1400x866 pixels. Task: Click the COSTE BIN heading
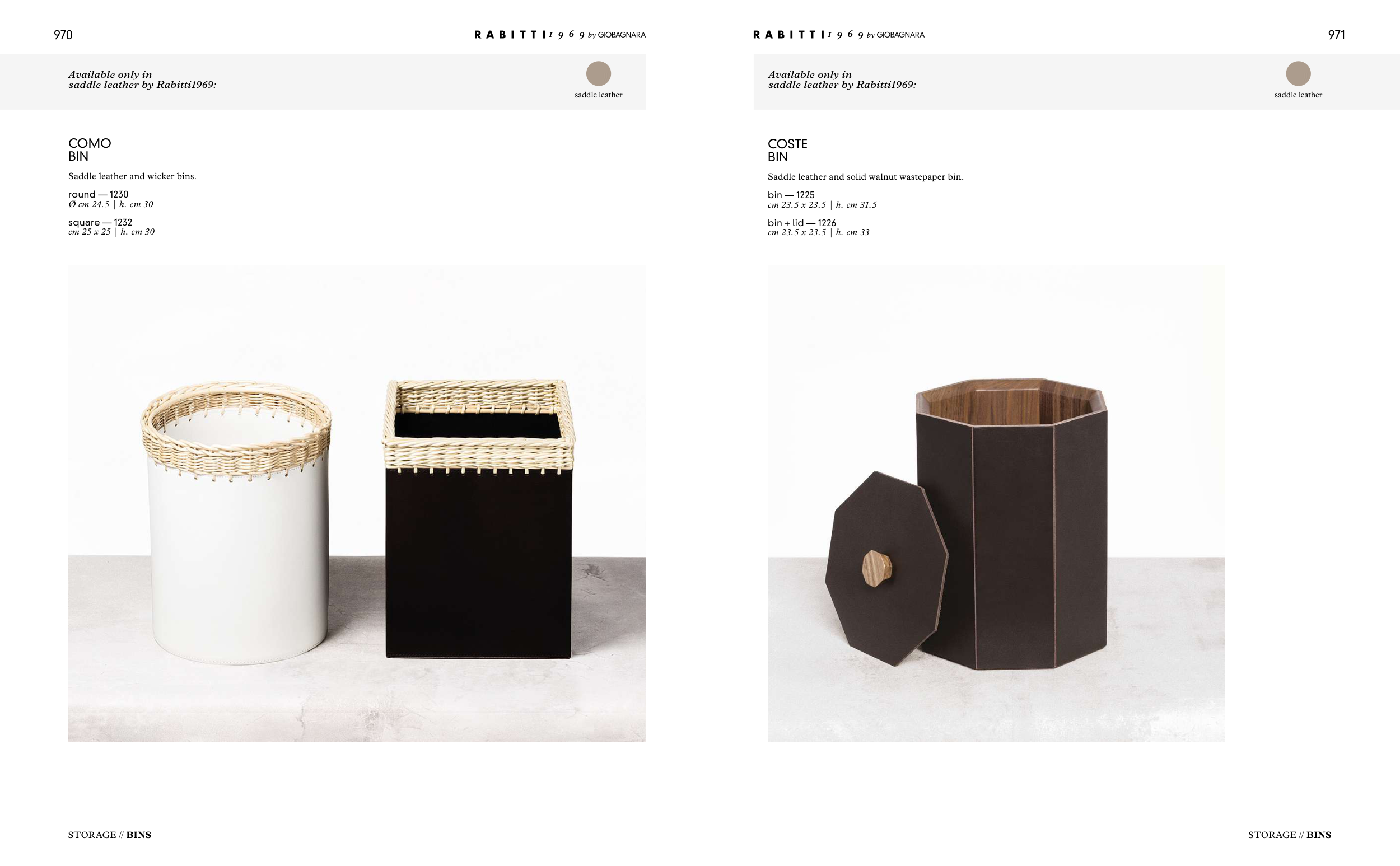787,150
